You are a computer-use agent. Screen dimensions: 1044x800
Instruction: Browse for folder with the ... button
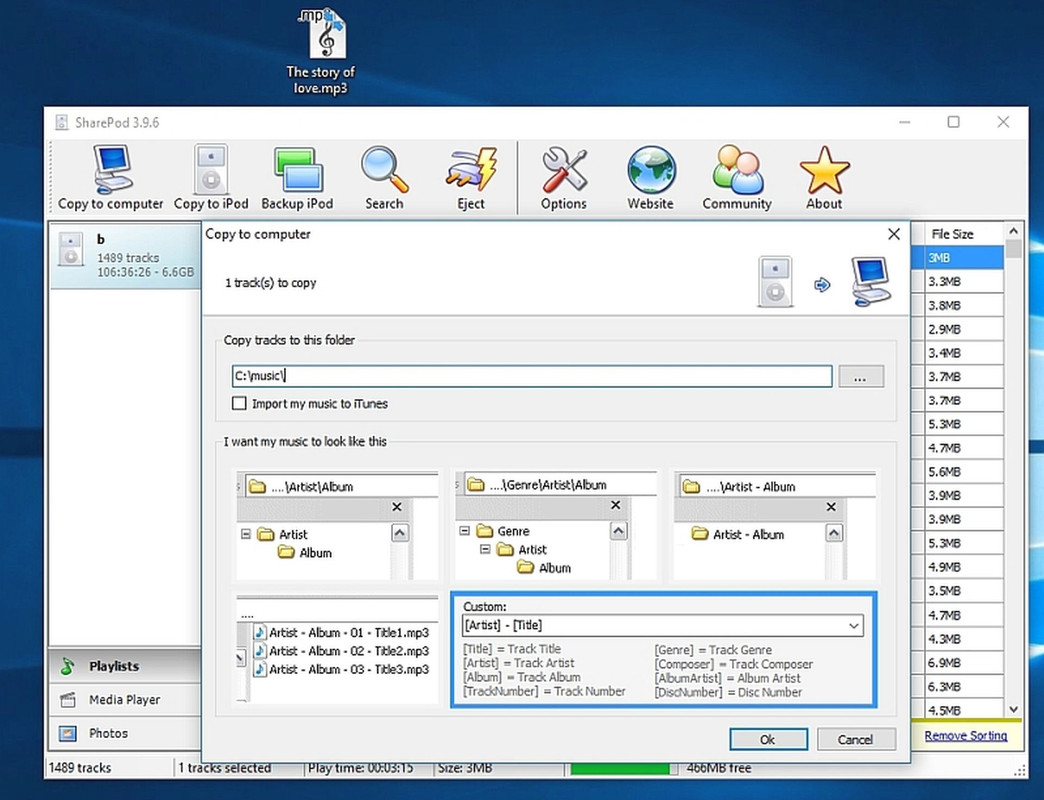[861, 376]
